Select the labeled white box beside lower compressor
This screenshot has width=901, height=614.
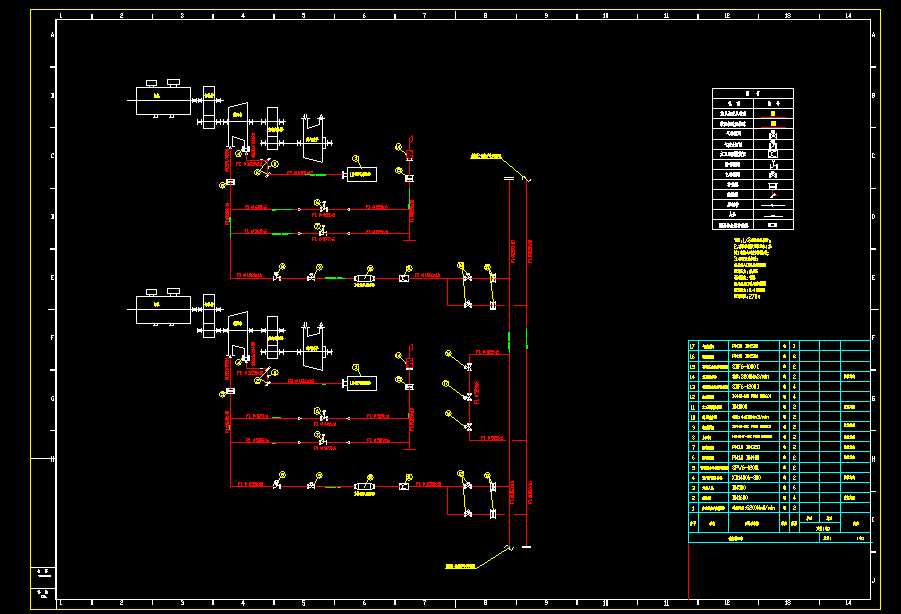(361, 383)
